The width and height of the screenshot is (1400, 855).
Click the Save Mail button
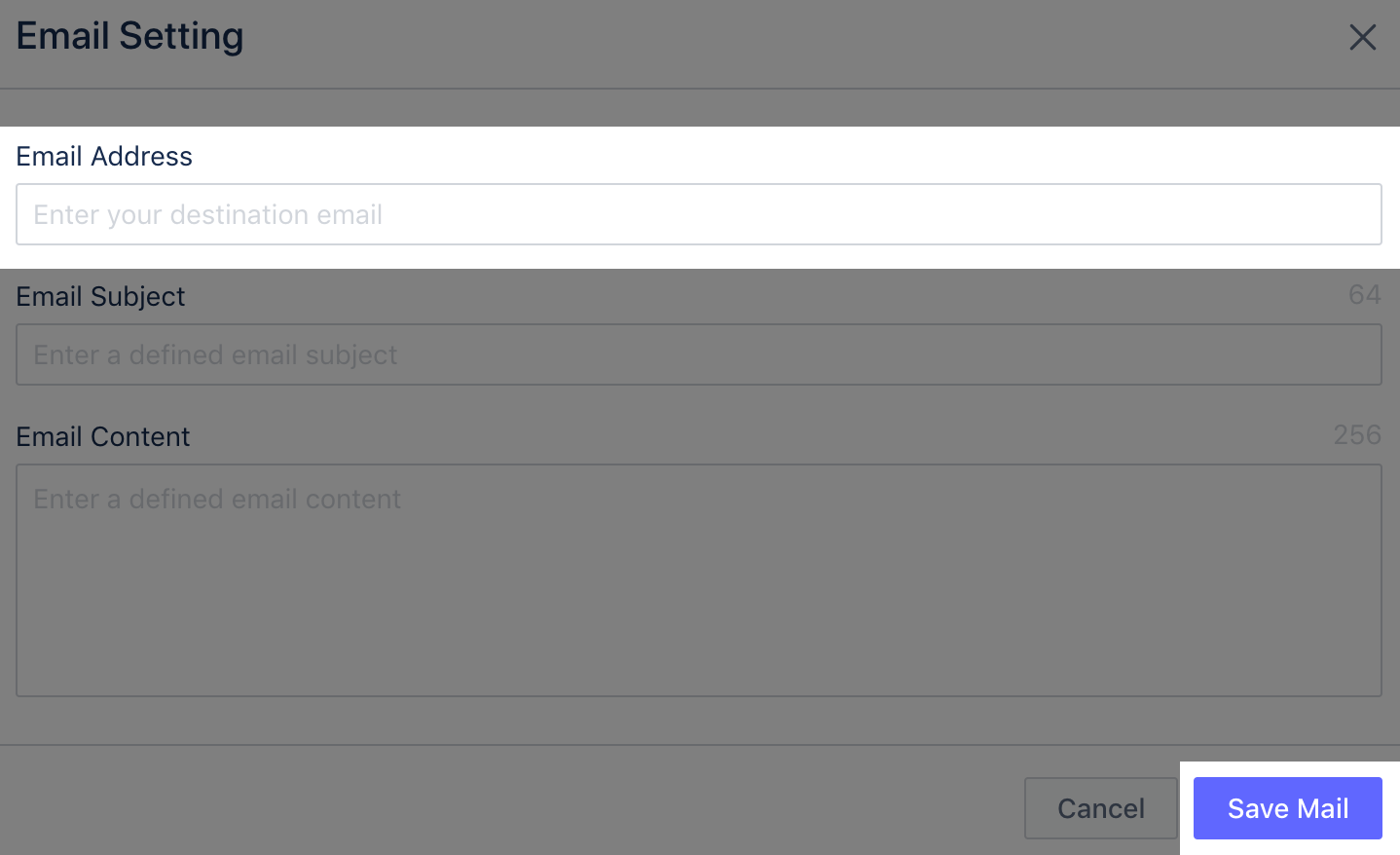click(1287, 808)
